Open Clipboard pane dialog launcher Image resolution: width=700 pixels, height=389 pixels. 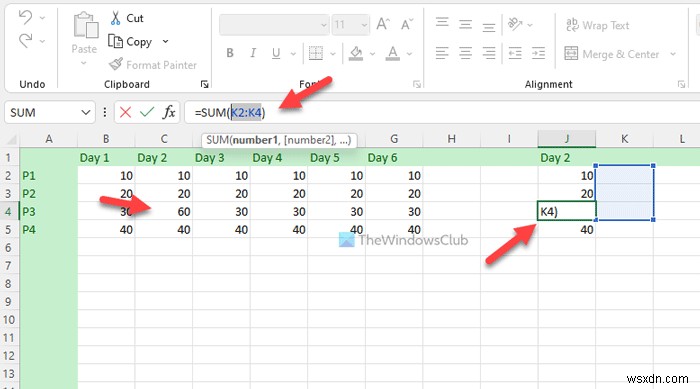(204, 84)
